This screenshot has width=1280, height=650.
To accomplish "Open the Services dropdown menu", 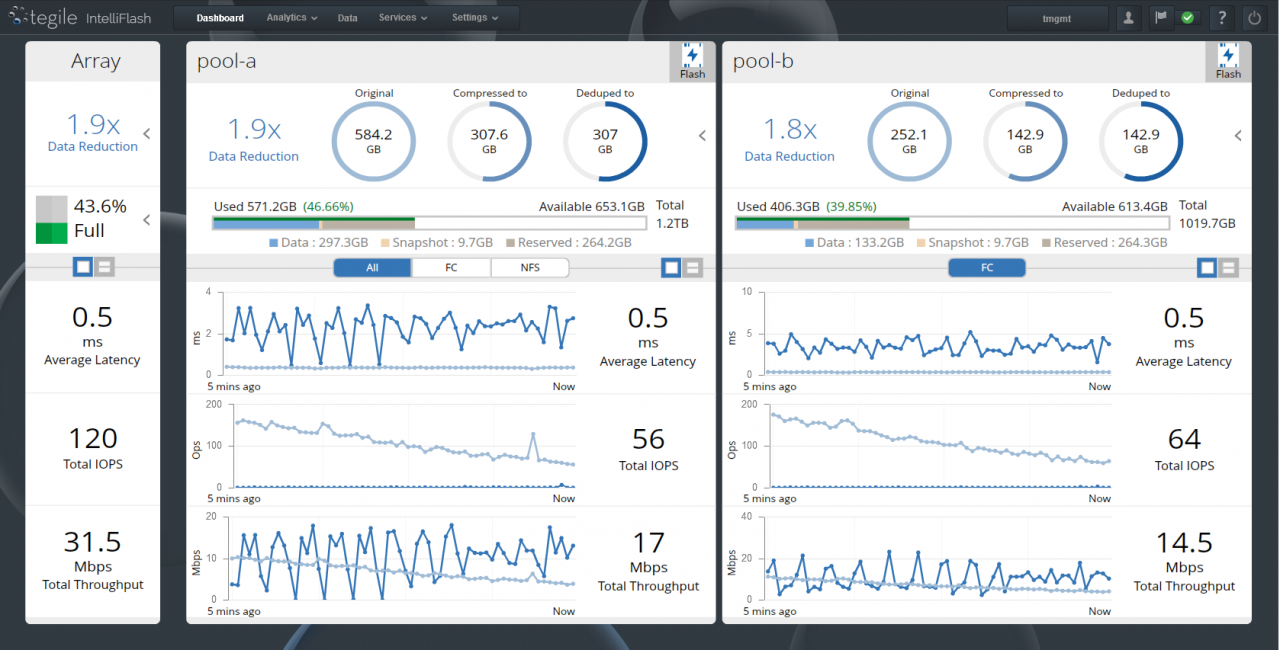I will 403,18.
